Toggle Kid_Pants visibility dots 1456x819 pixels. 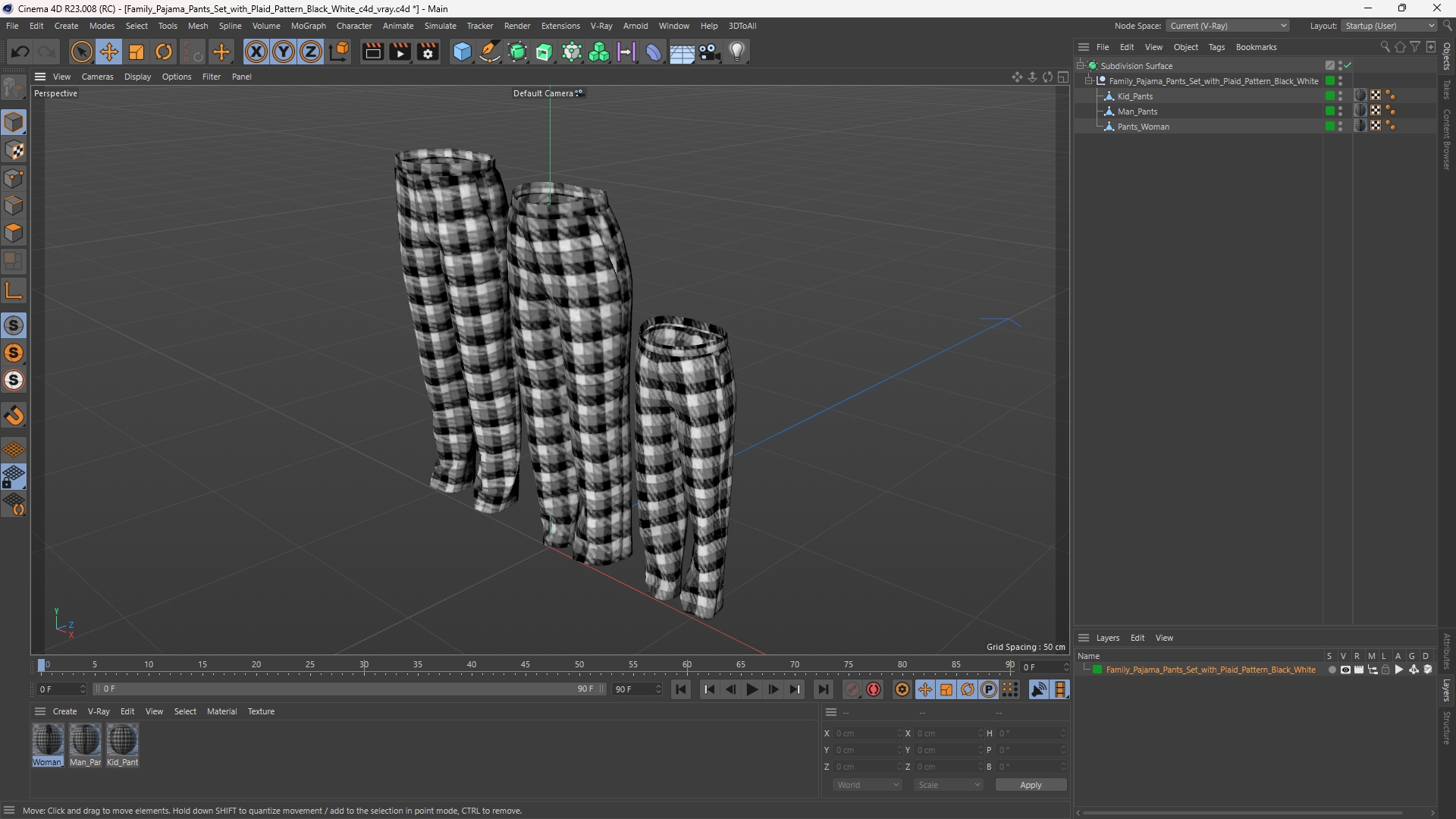1341,96
